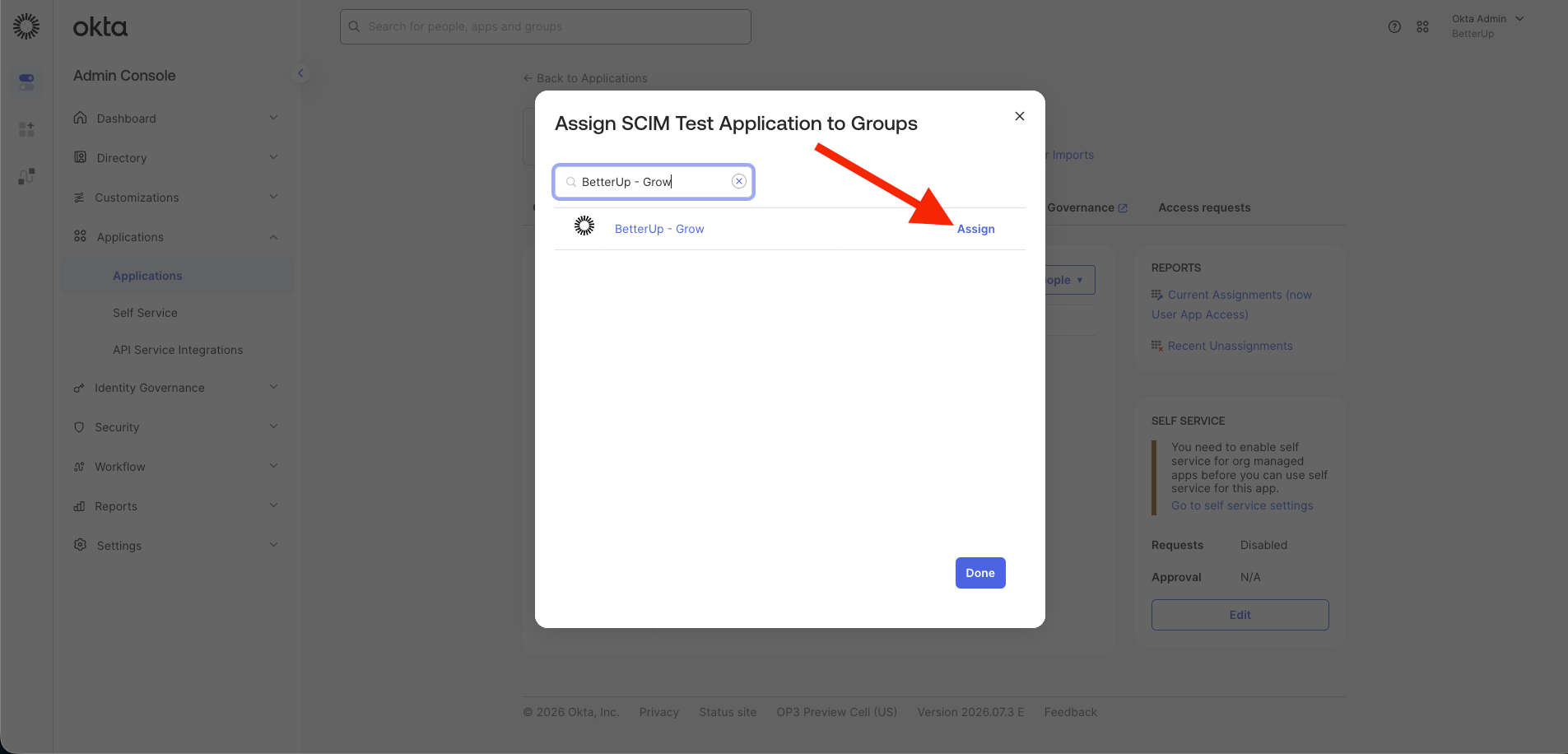Open the workflow connector icon in the rail
This screenshot has height=754, width=1568.
coord(26,176)
